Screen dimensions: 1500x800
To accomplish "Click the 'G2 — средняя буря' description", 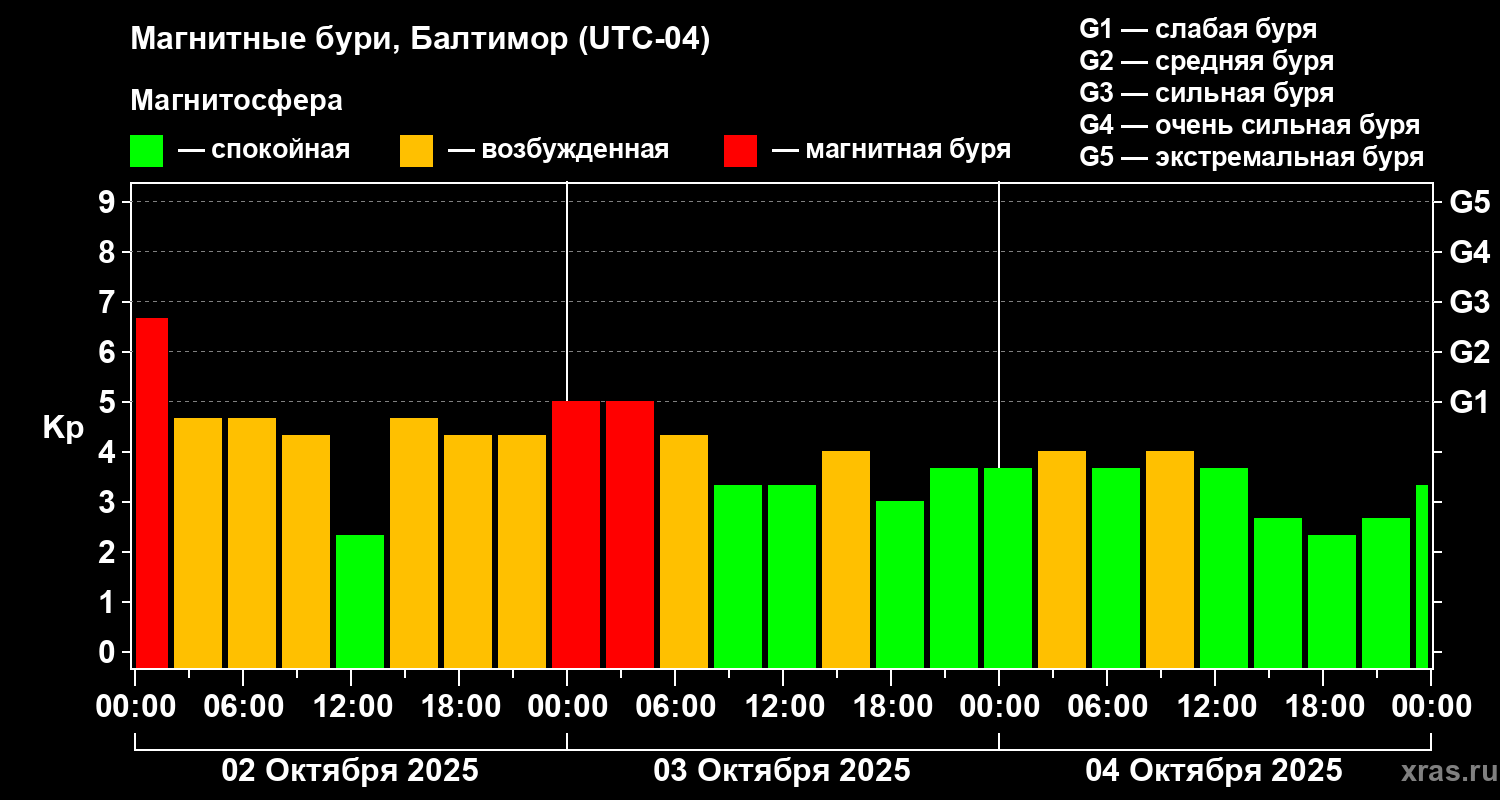I will pos(1206,61).
